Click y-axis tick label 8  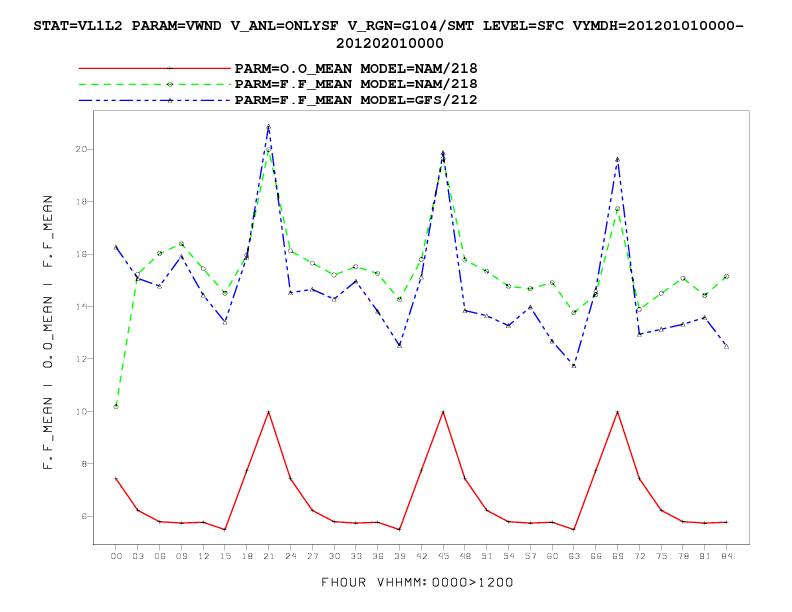(x=84, y=464)
